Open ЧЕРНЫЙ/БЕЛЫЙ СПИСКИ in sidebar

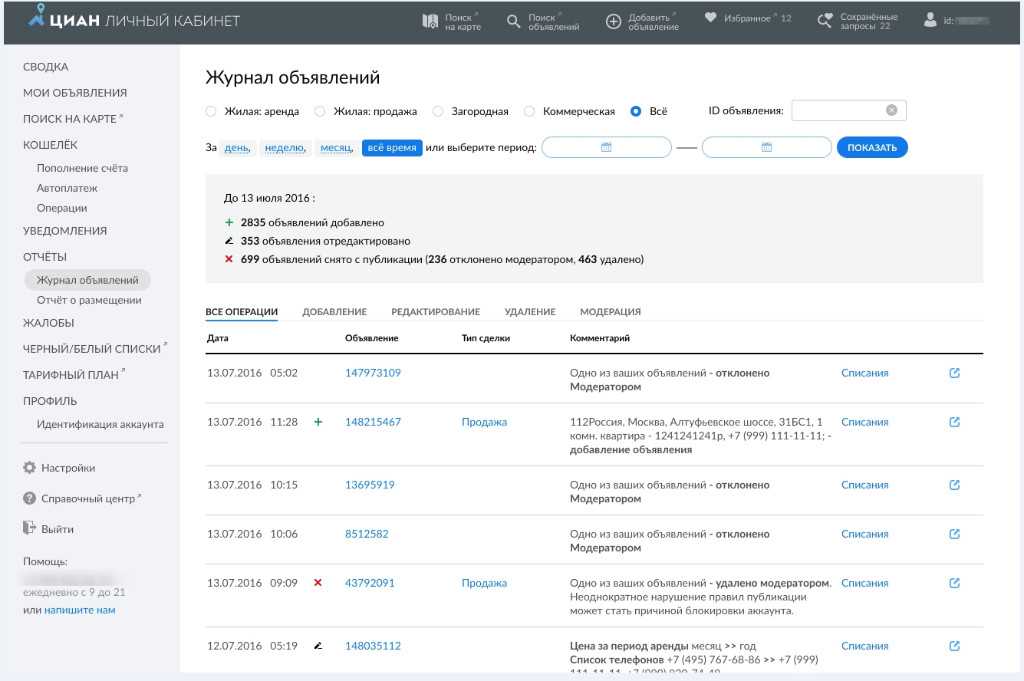point(91,349)
